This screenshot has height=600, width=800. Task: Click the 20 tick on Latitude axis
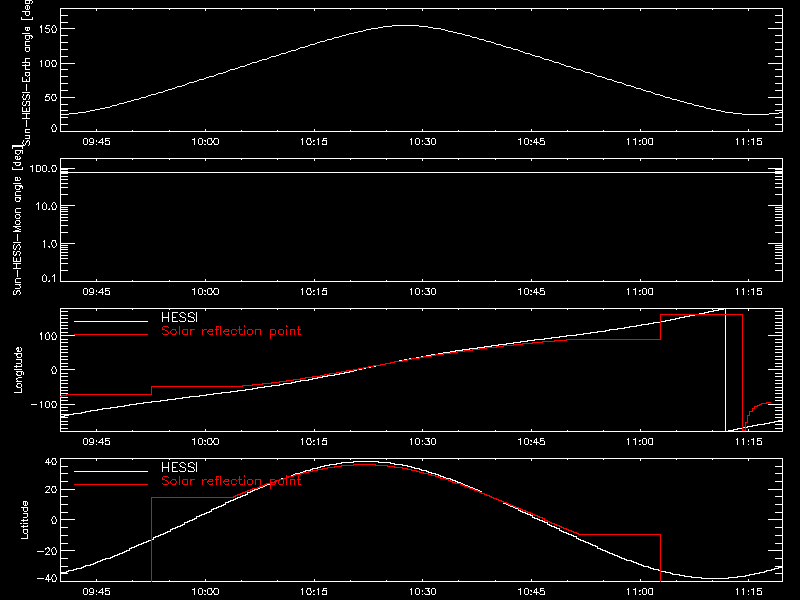pyautogui.click(x=51, y=490)
